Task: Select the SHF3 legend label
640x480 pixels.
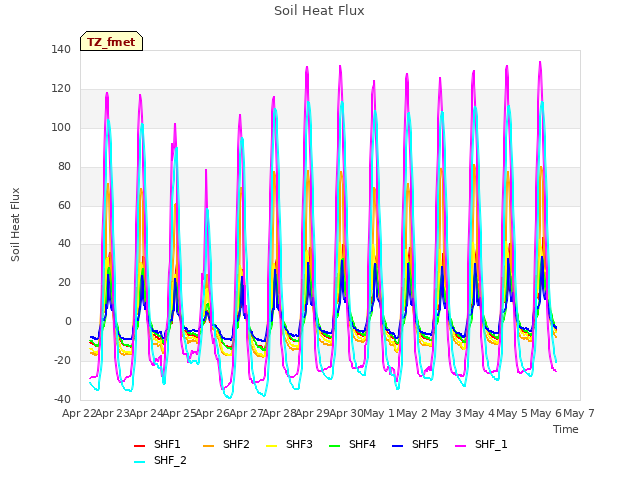Action: (x=299, y=444)
